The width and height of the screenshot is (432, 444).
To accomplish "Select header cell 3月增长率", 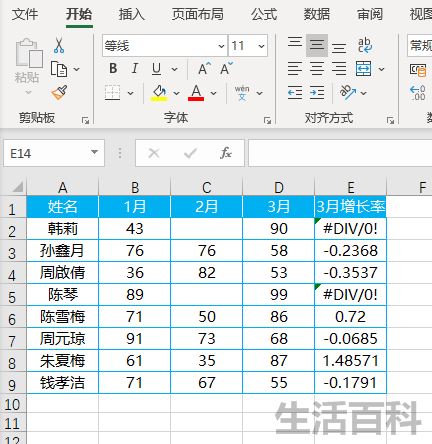I will pos(350,207).
